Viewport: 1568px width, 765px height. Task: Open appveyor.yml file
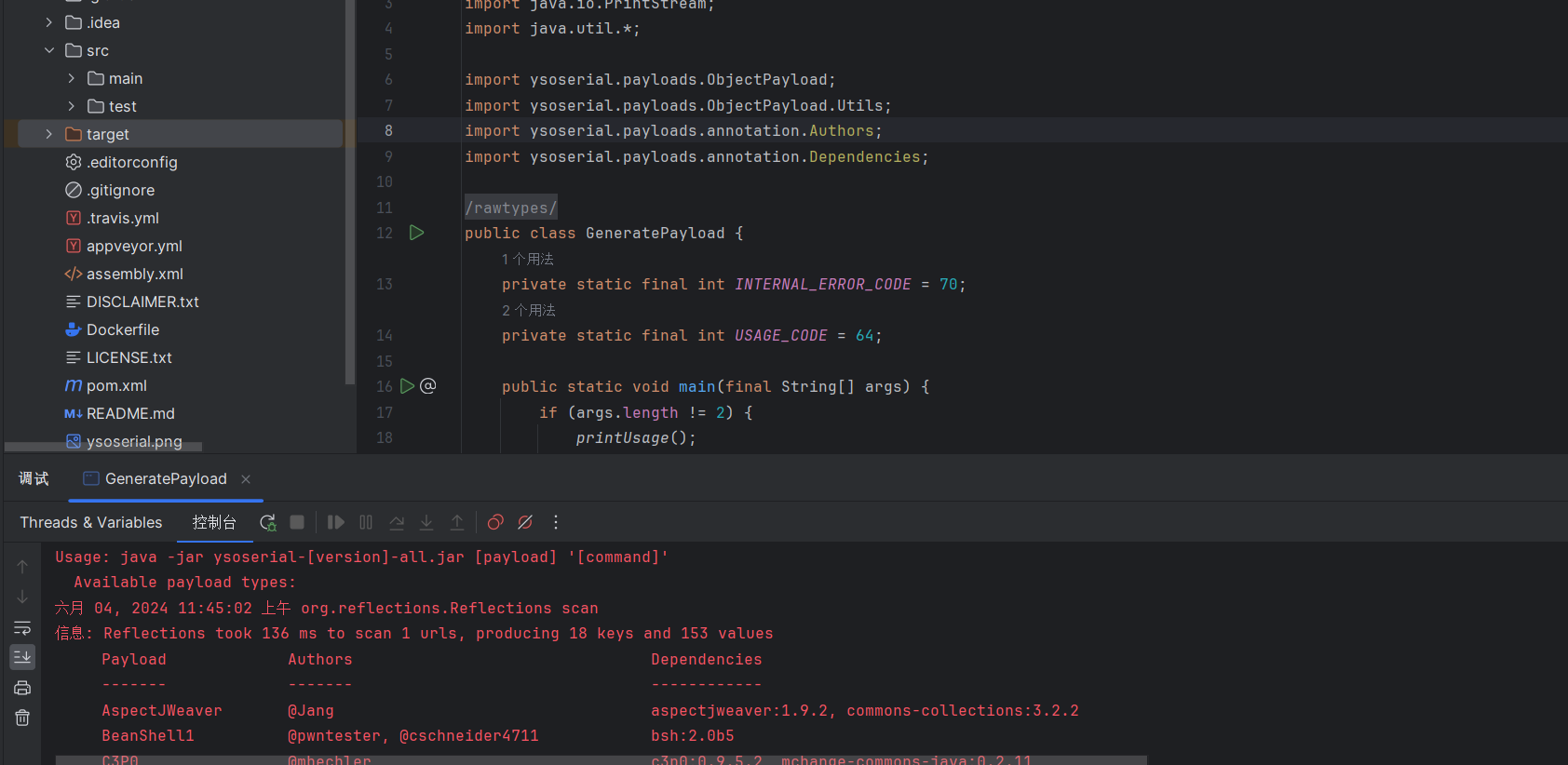tap(123, 246)
